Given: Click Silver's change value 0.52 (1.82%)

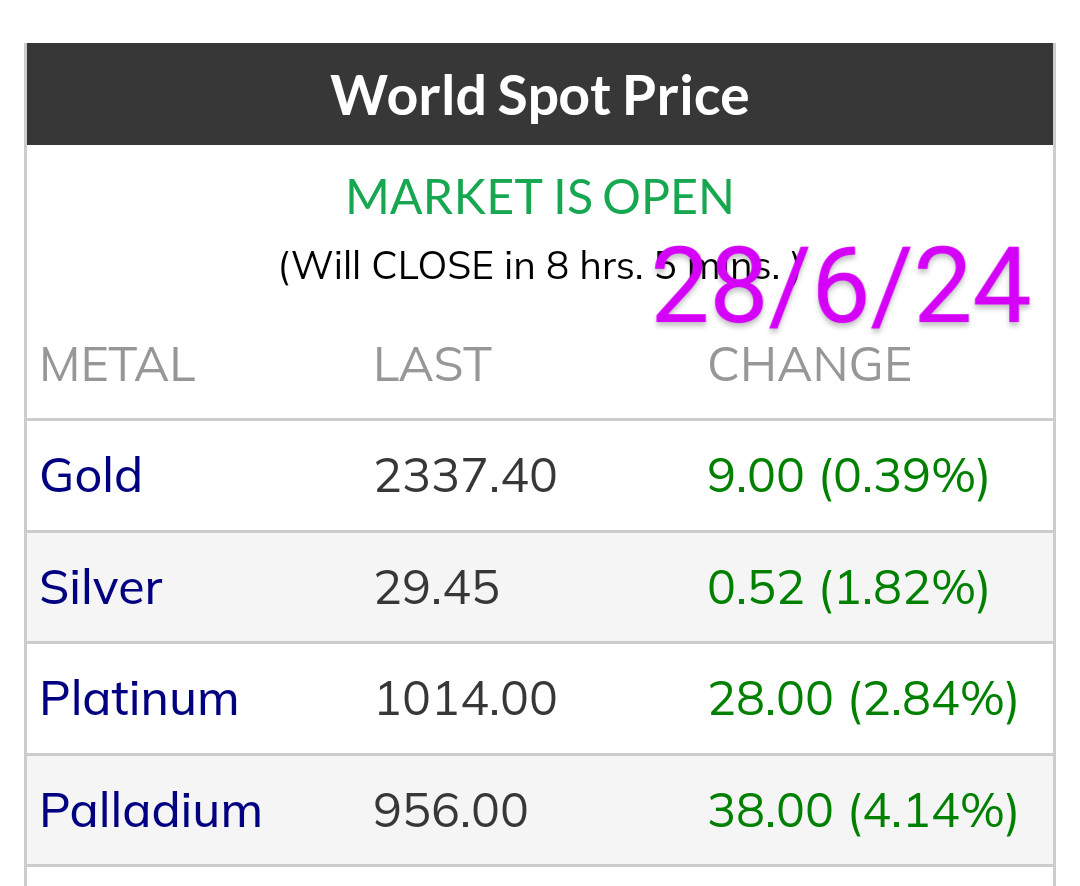Looking at the screenshot, I should click(848, 588).
